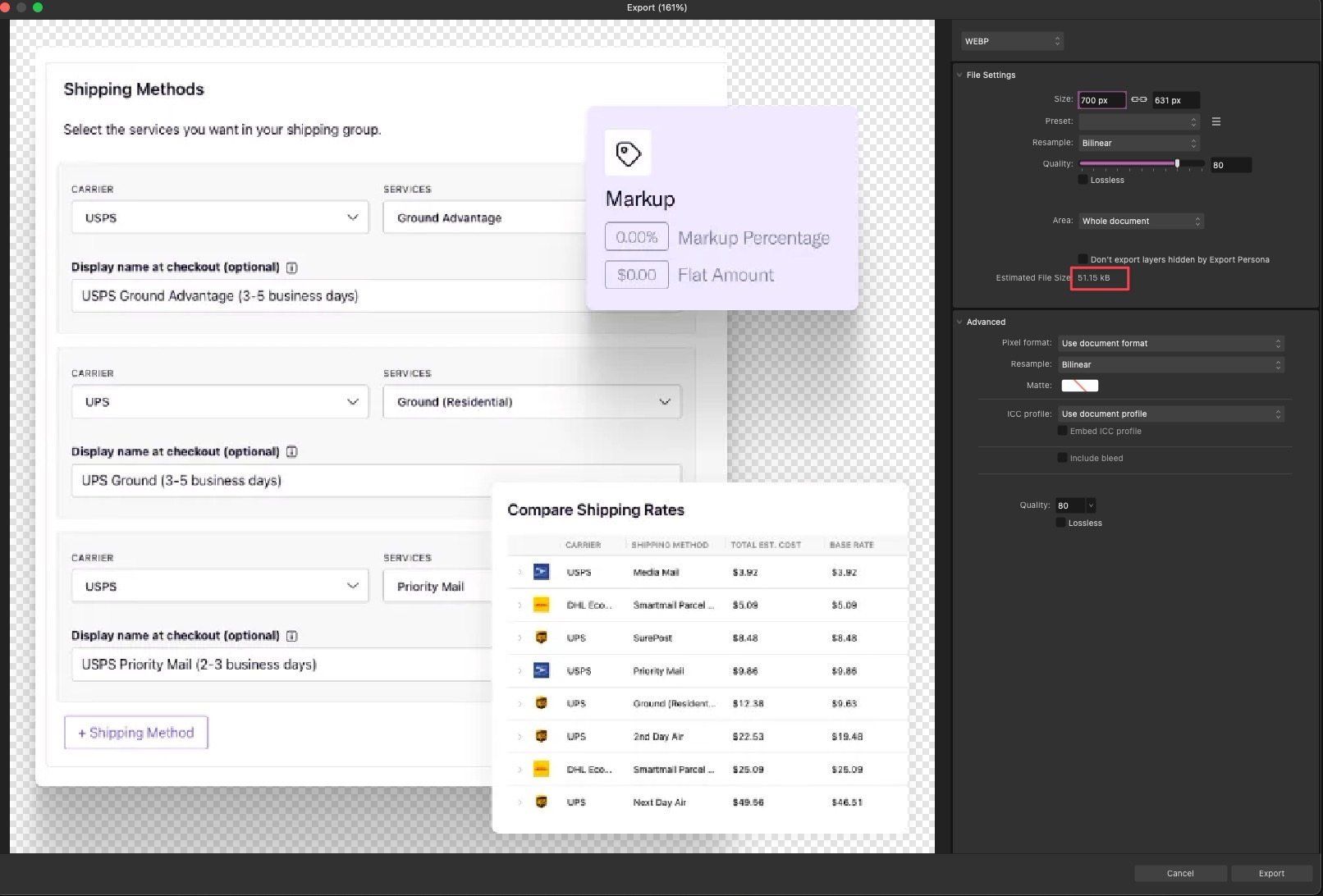This screenshot has width=1323, height=896.
Task: Click the Cancel button
Action: 1180,873
